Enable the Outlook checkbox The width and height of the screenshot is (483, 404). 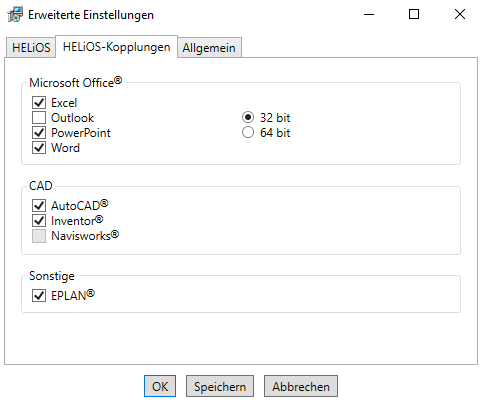click(x=39, y=117)
